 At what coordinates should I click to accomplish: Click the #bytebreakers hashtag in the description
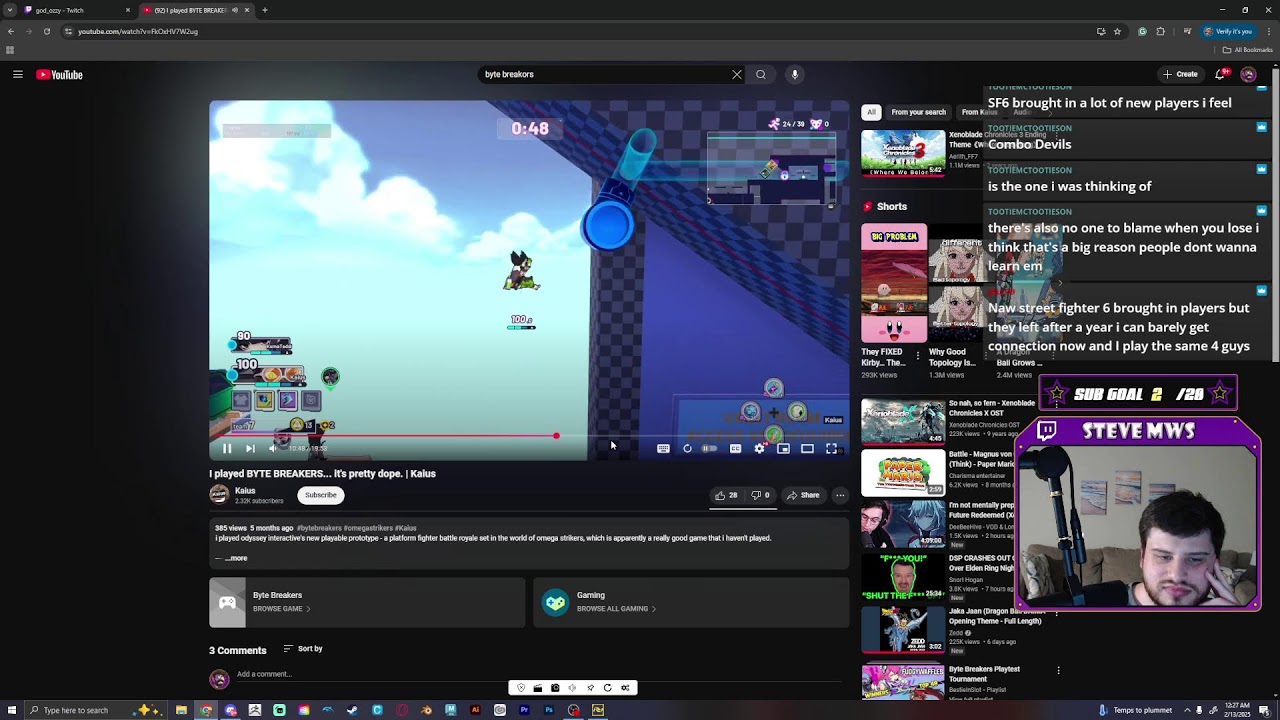coord(319,528)
